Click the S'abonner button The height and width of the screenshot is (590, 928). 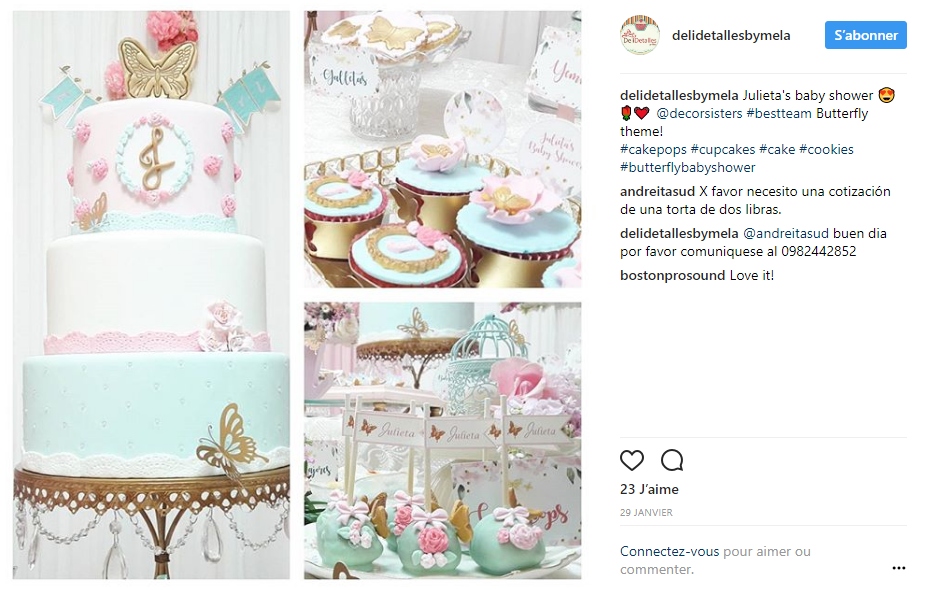(865, 35)
